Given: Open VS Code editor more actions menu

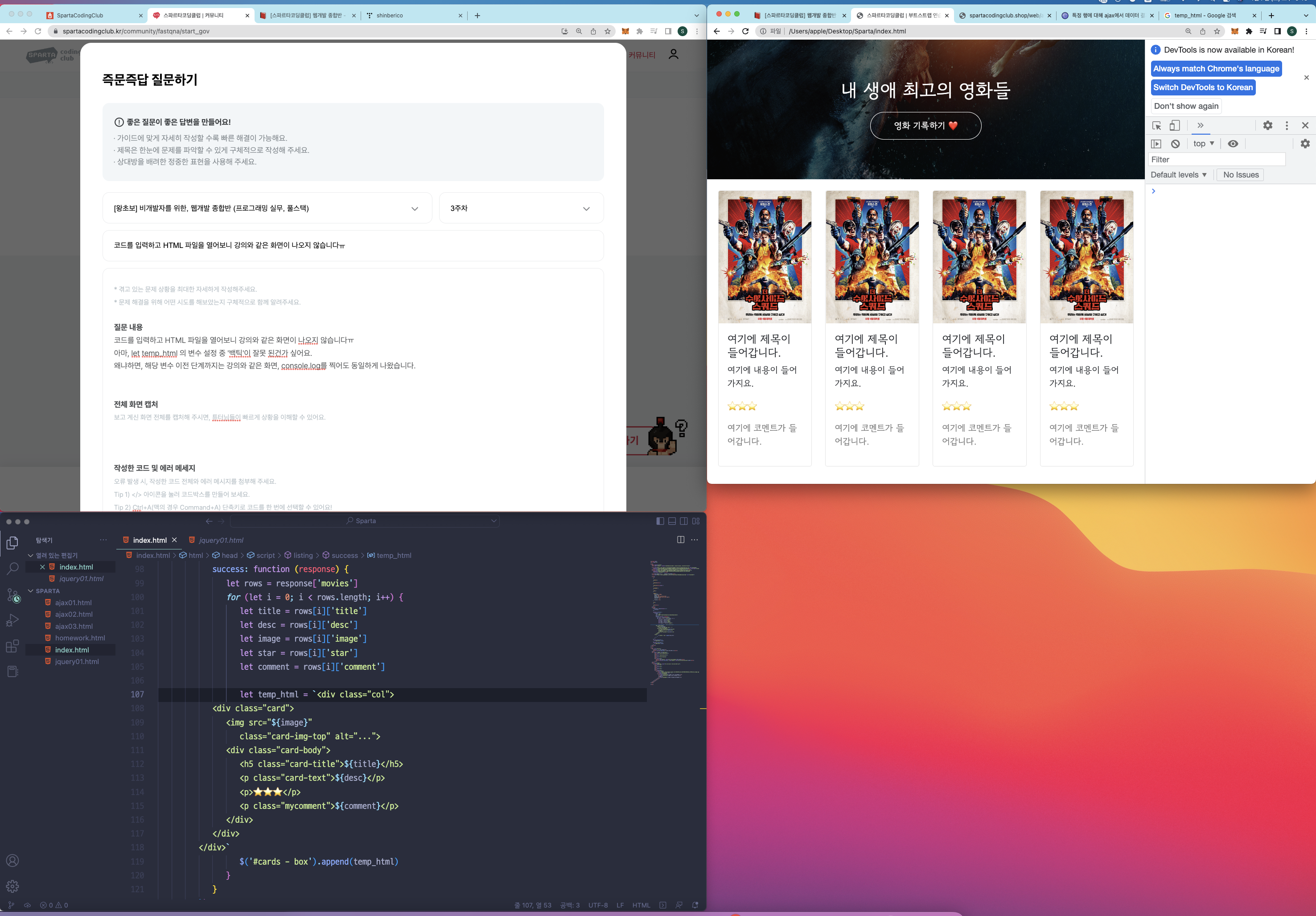Looking at the screenshot, I should (695, 540).
